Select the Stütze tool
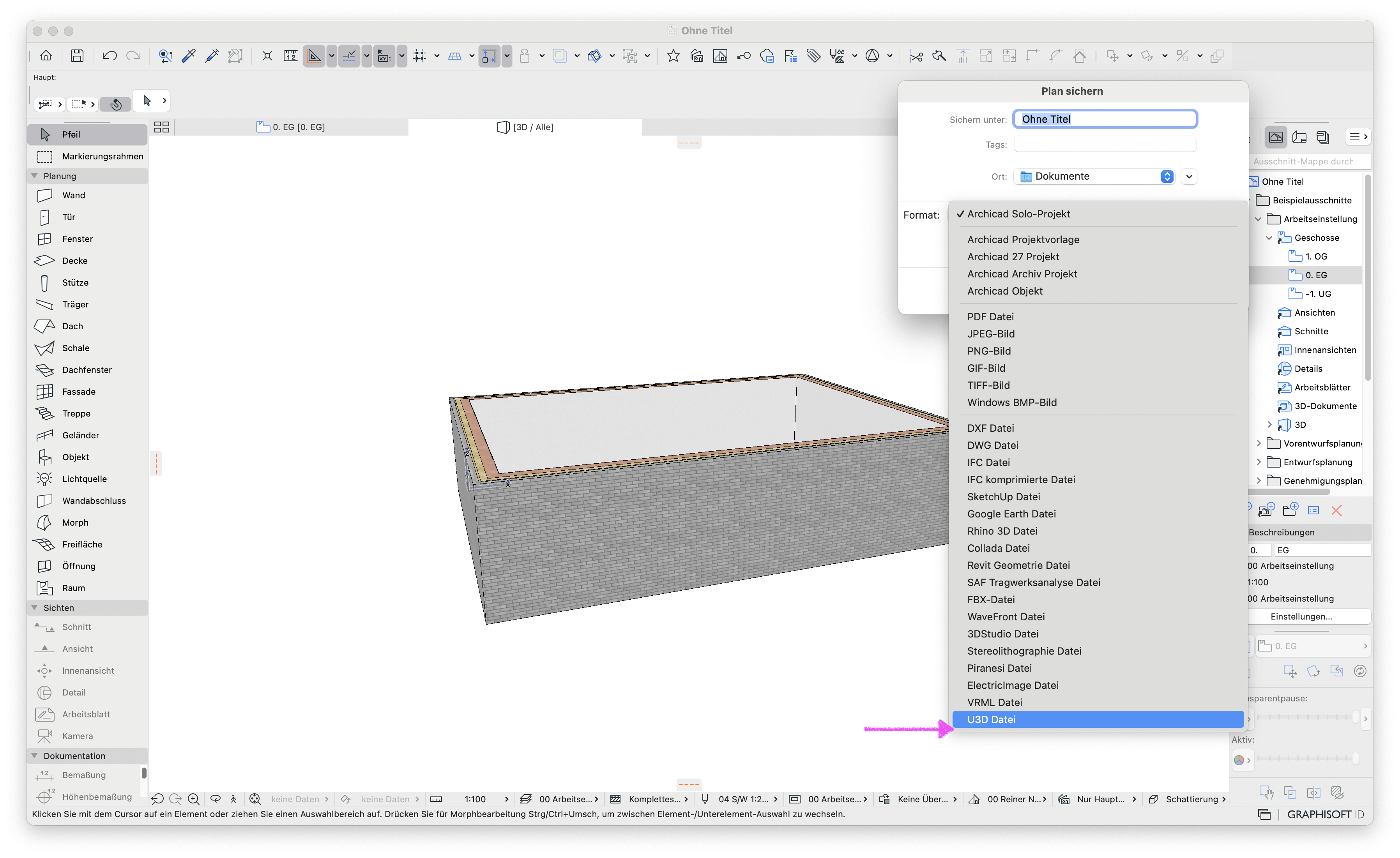The image size is (1400, 858). [87, 283]
